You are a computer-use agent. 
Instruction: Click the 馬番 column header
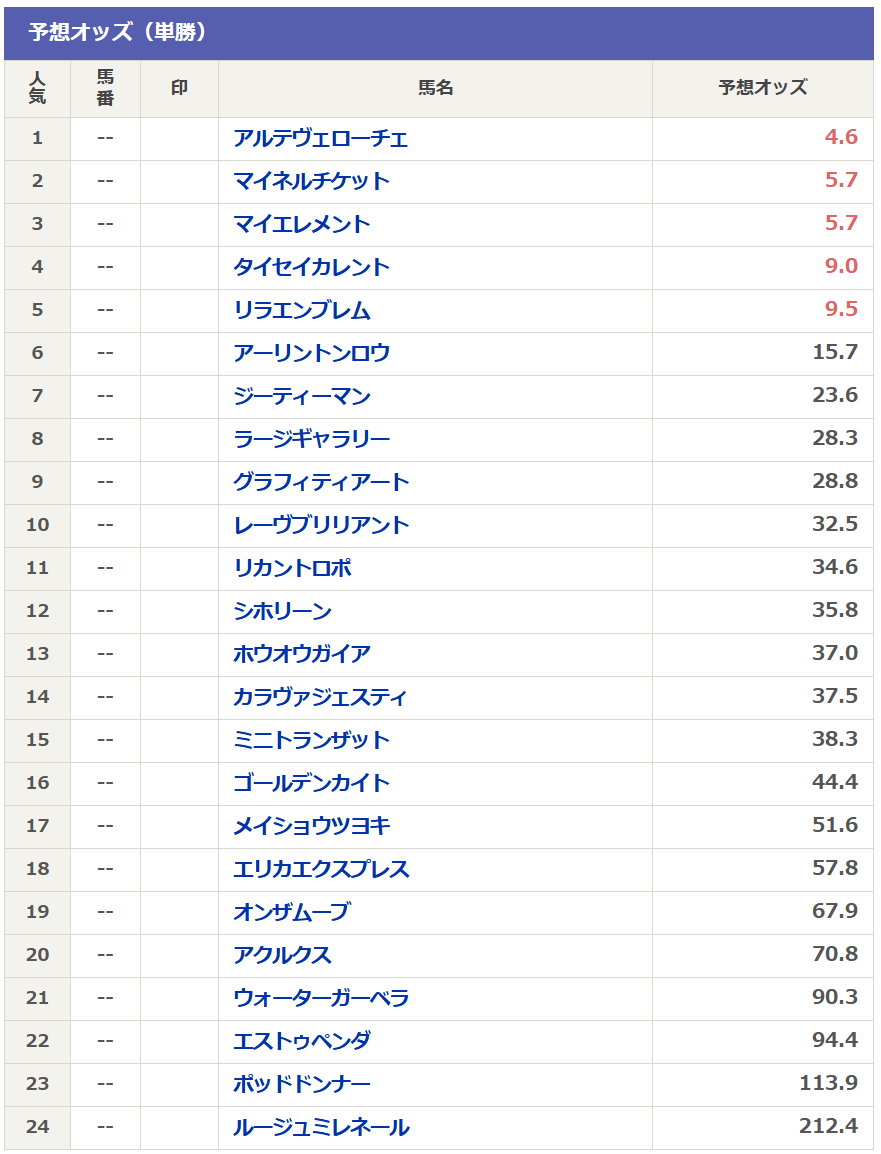point(105,88)
